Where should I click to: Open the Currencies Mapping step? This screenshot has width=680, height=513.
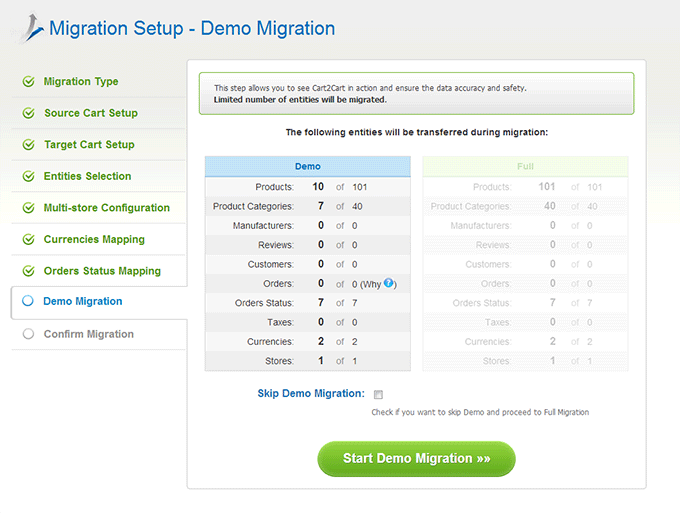(x=94, y=239)
